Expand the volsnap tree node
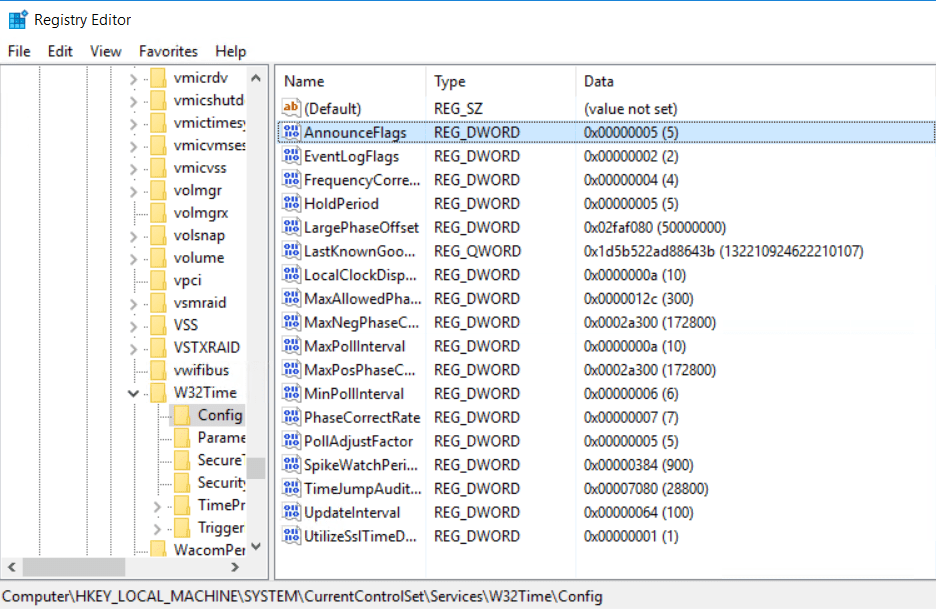The height and width of the screenshot is (609, 936). pos(134,236)
